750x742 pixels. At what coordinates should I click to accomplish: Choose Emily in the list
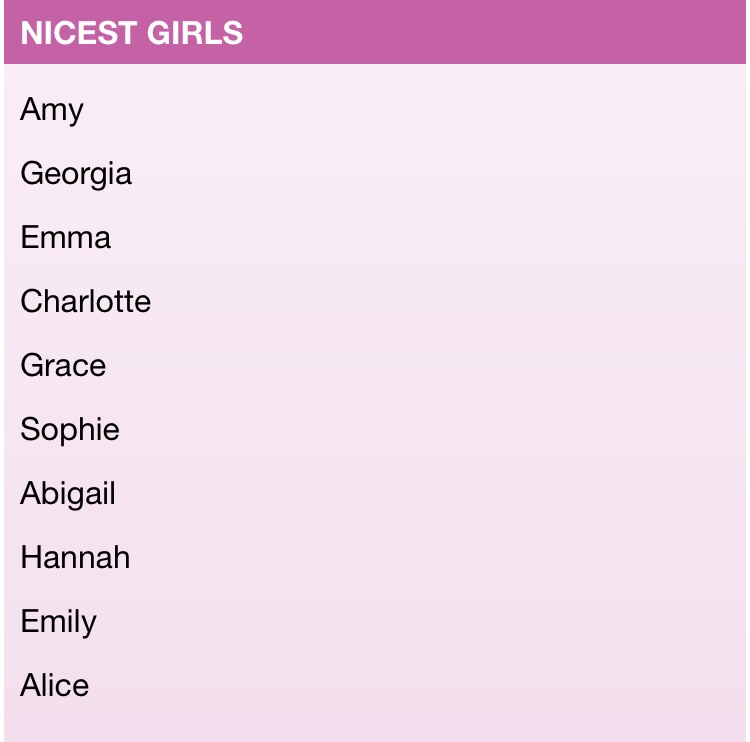point(58,622)
